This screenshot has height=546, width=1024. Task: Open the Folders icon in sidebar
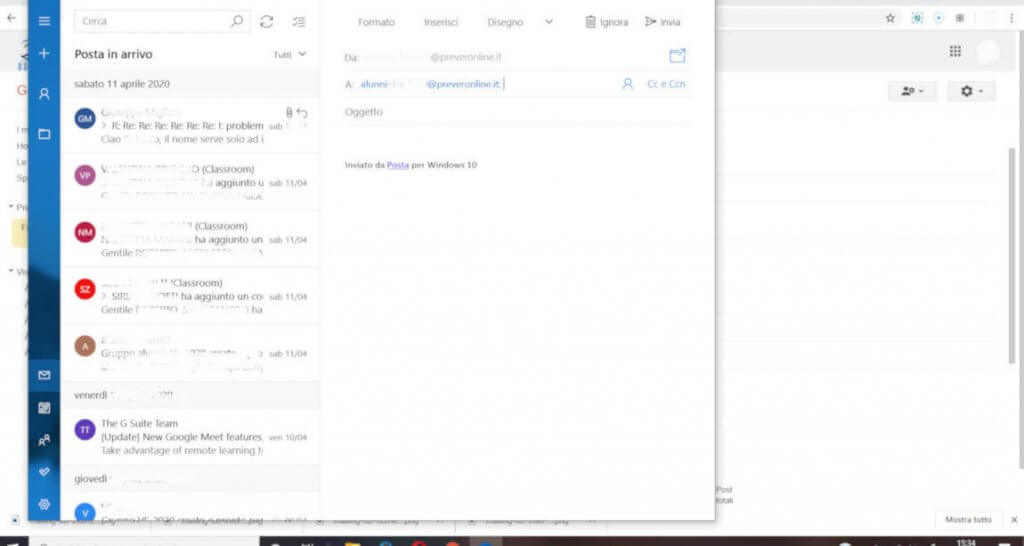coord(44,133)
